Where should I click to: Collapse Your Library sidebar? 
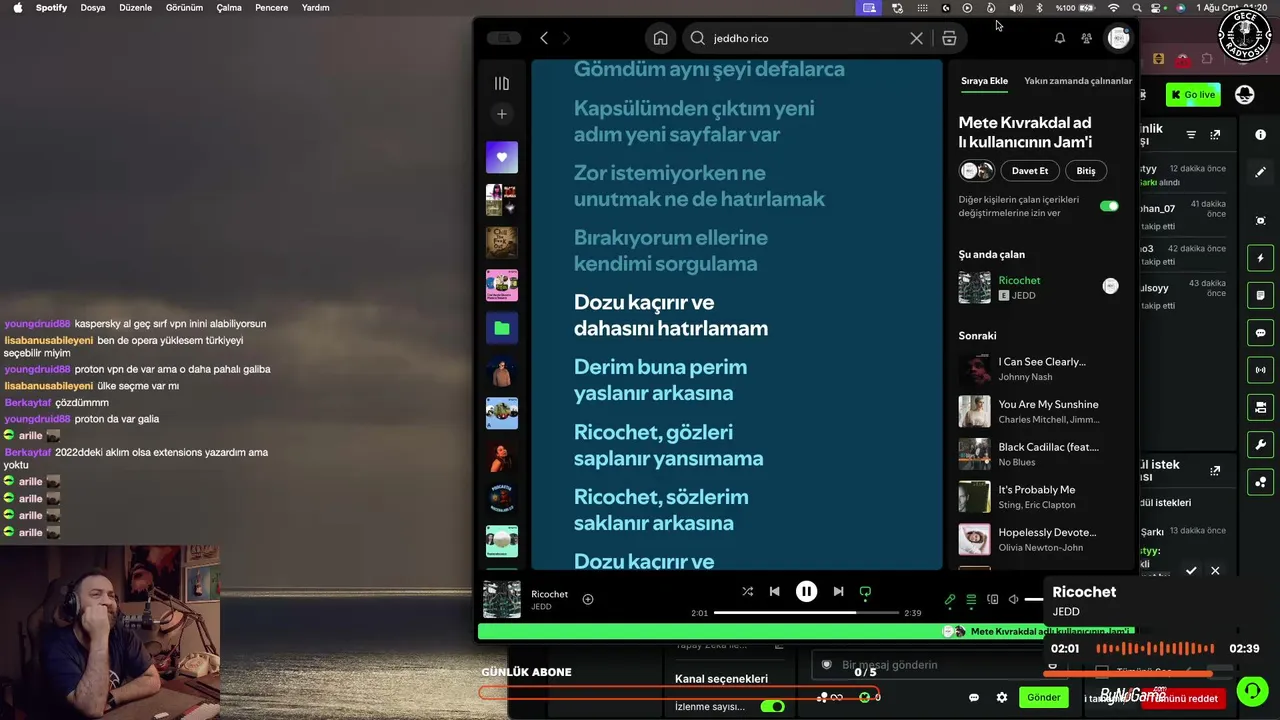(502, 83)
